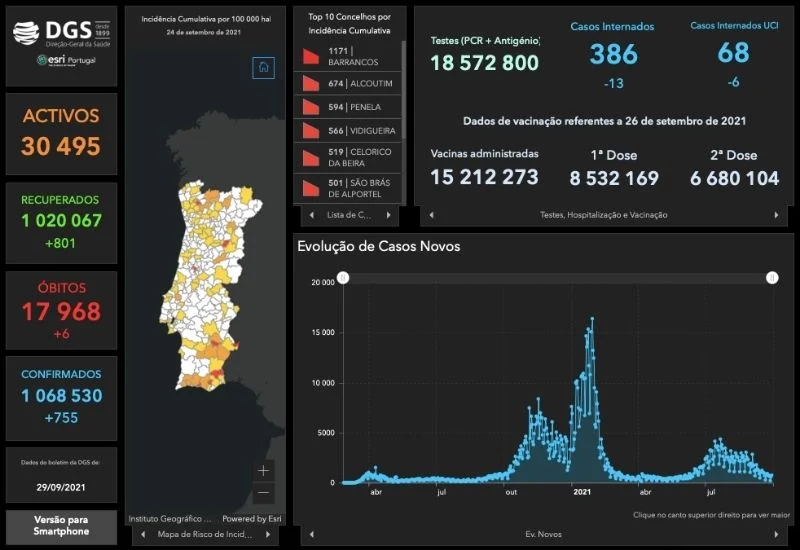Image resolution: width=800 pixels, height=550 pixels.
Task: Click recovered daily change +801
Action: click(60, 243)
